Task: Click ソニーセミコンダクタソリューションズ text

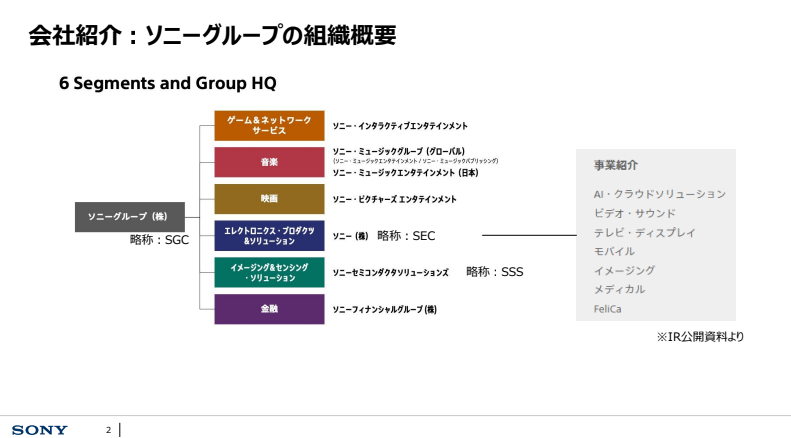Action: (390, 273)
